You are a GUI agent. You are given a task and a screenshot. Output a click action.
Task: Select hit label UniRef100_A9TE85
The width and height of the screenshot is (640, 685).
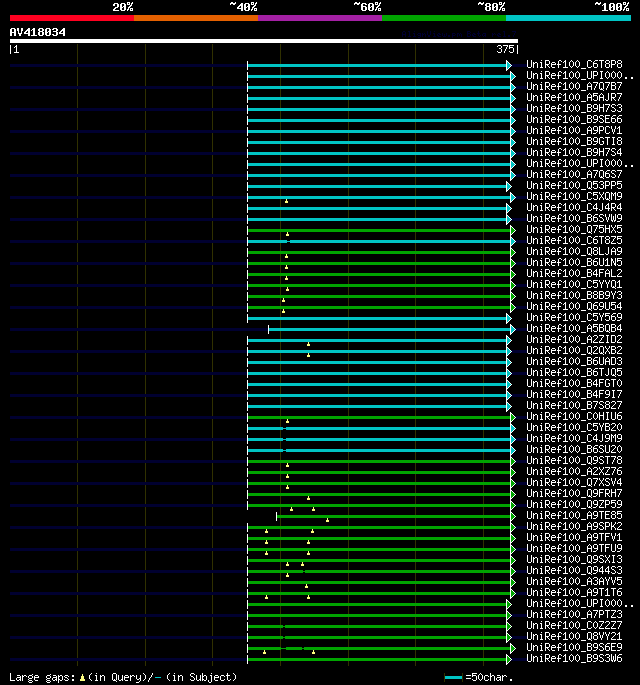(x=574, y=515)
